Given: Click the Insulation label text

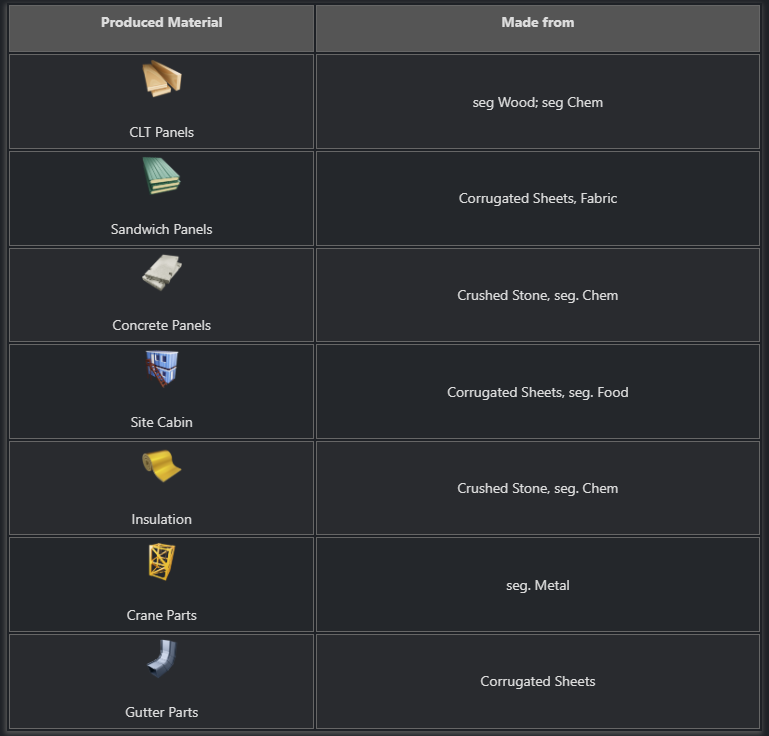Looking at the screenshot, I should tap(161, 519).
